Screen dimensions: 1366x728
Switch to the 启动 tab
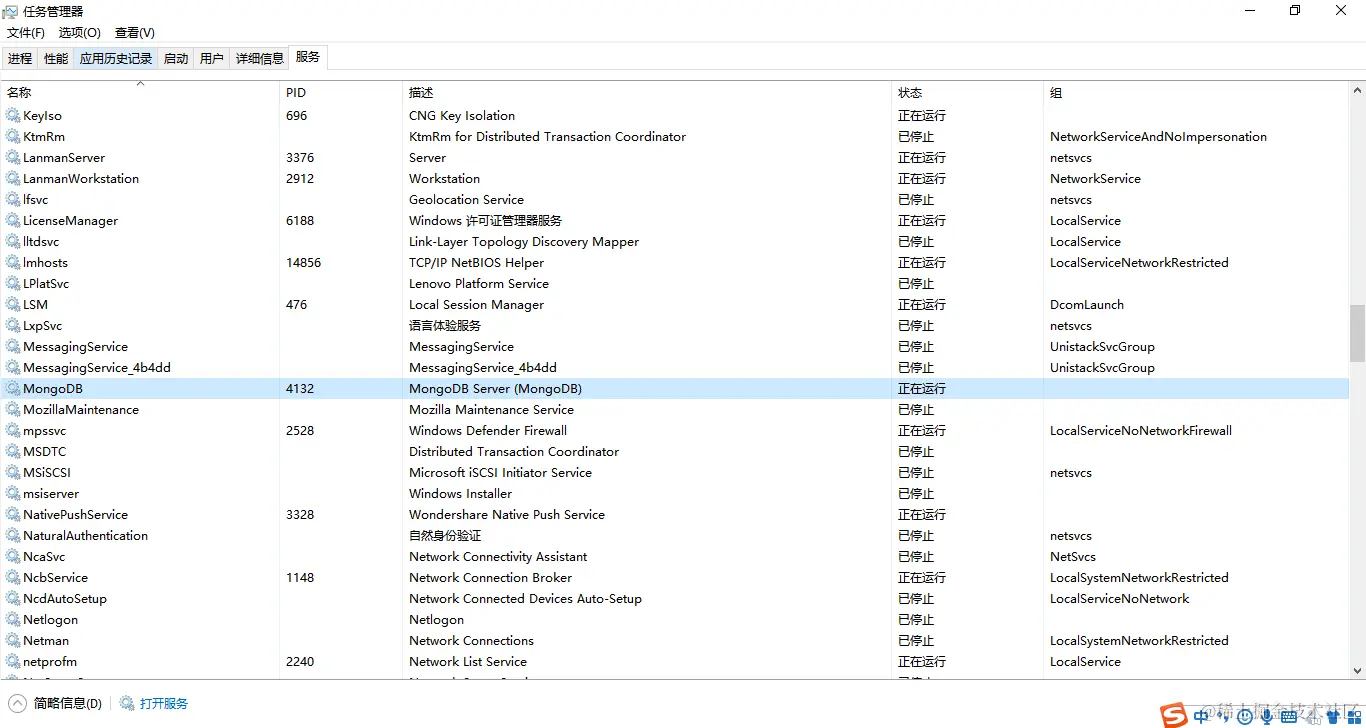[x=176, y=59]
